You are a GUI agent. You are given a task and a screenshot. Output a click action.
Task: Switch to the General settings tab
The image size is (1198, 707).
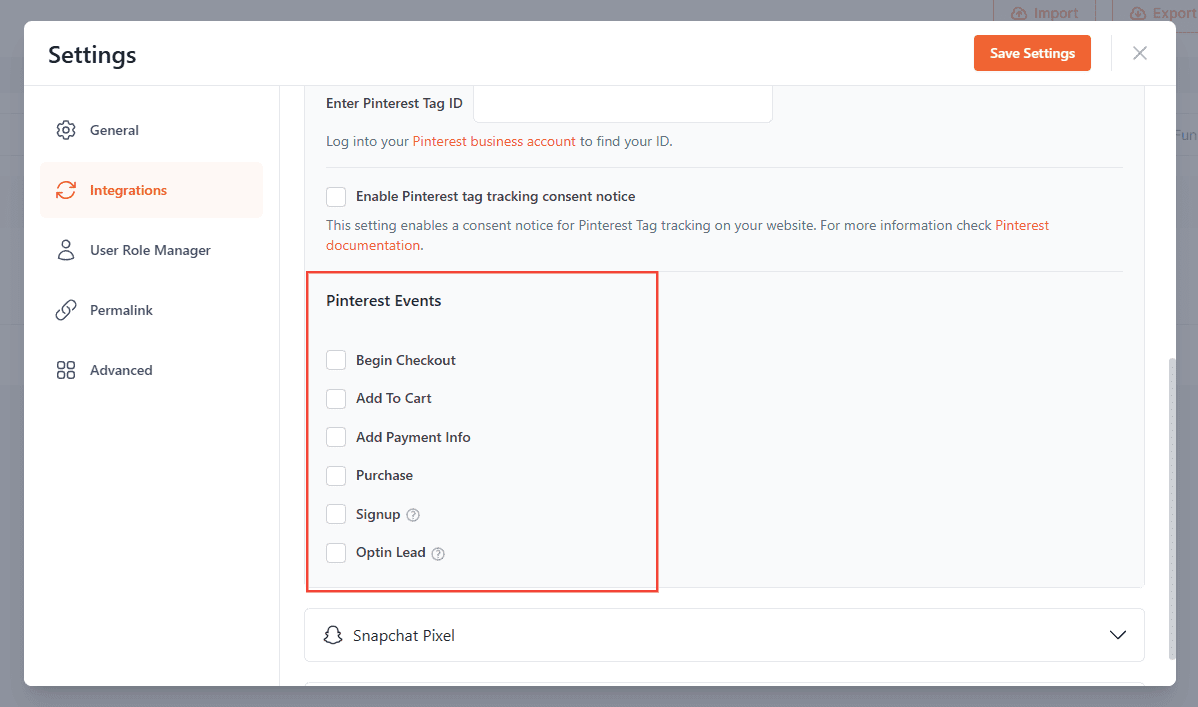[x=114, y=130]
